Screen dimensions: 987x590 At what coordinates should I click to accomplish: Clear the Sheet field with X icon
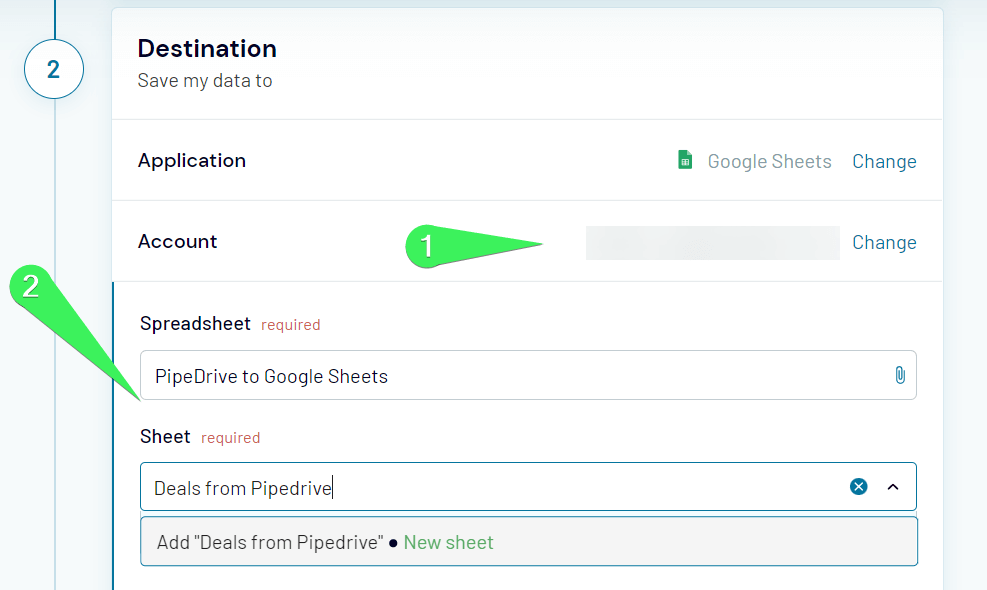858,487
